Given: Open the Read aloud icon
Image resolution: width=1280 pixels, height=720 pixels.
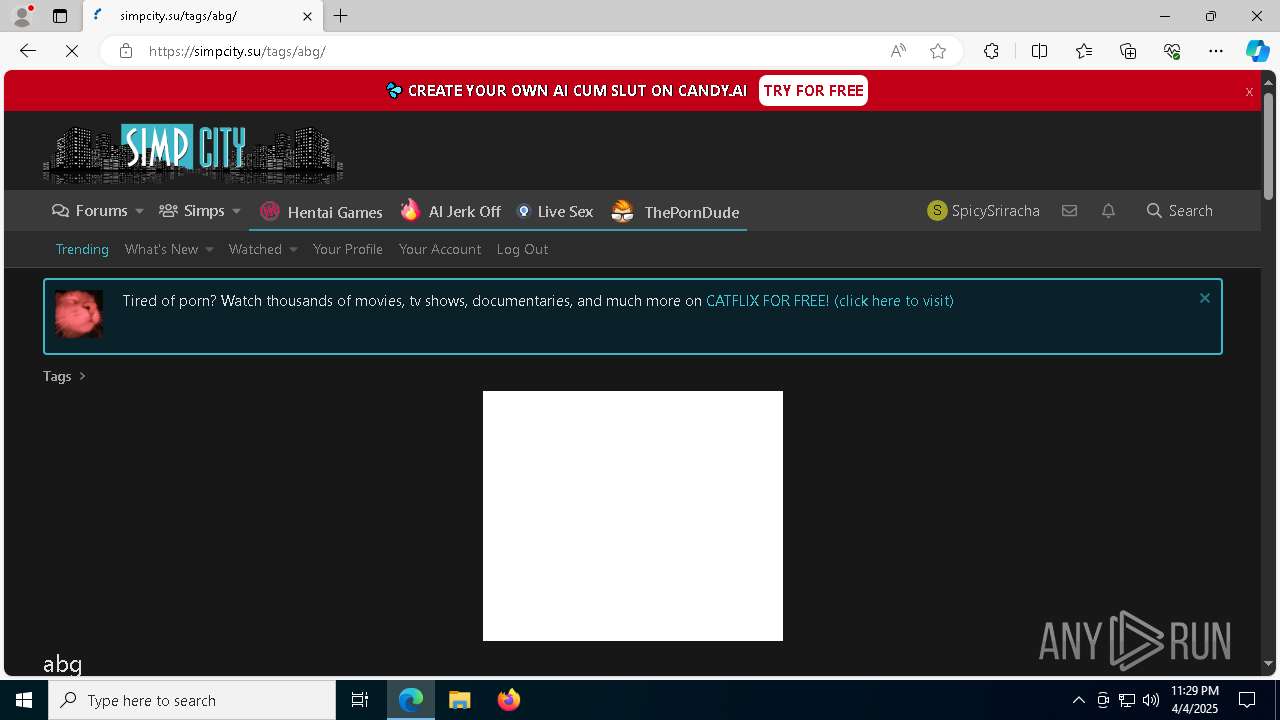Looking at the screenshot, I should (x=898, y=51).
